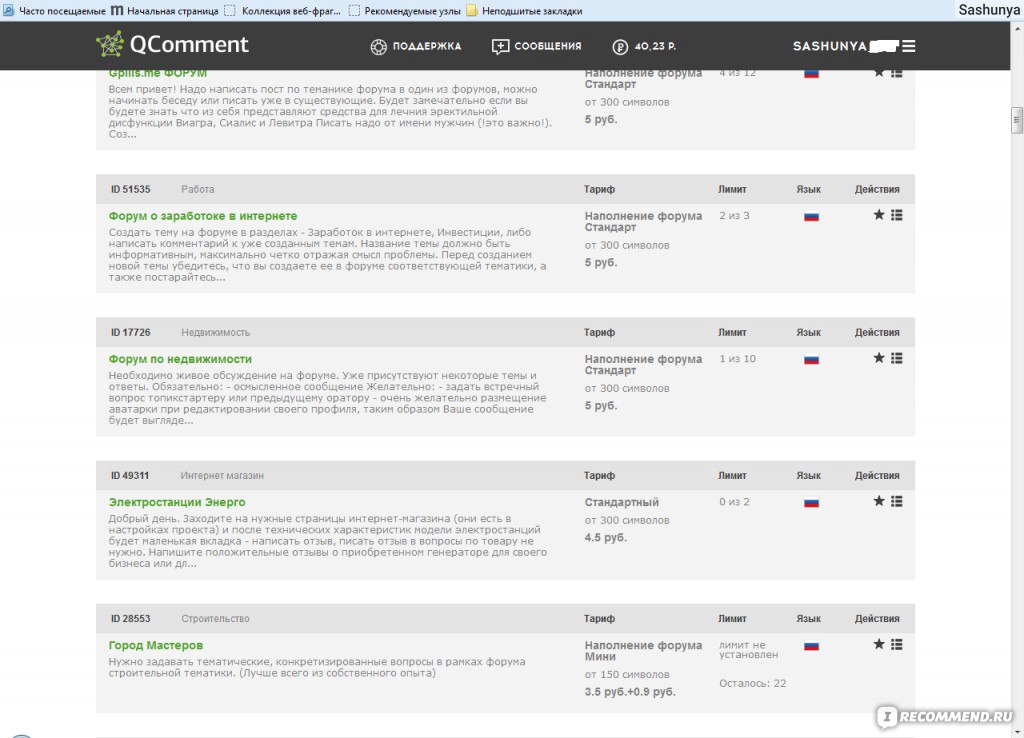Click the Недвижимость category label
The width and height of the screenshot is (1024, 738).
click(x=216, y=332)
